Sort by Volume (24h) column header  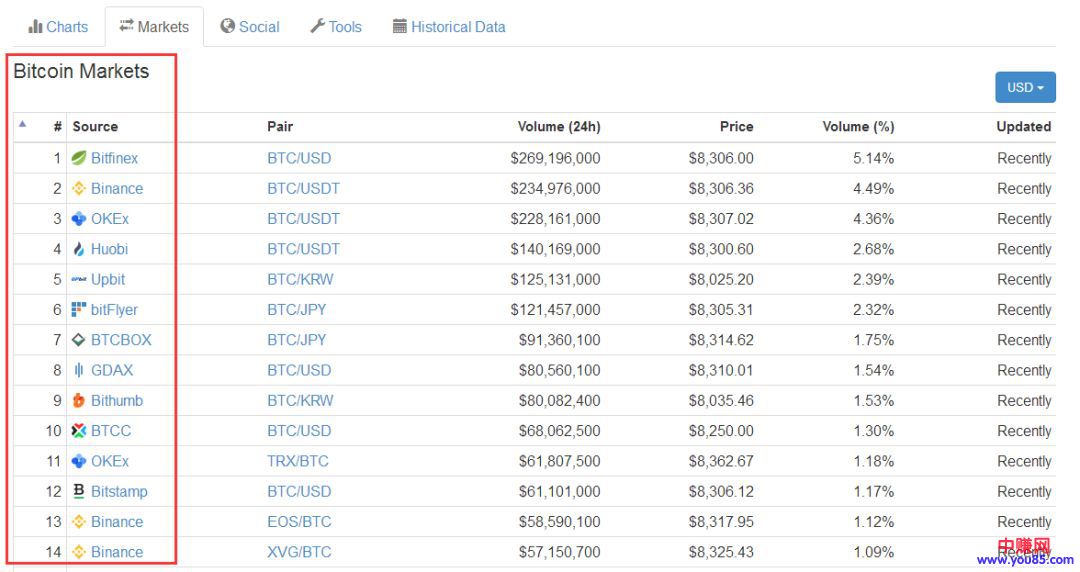tap(559, 126)
